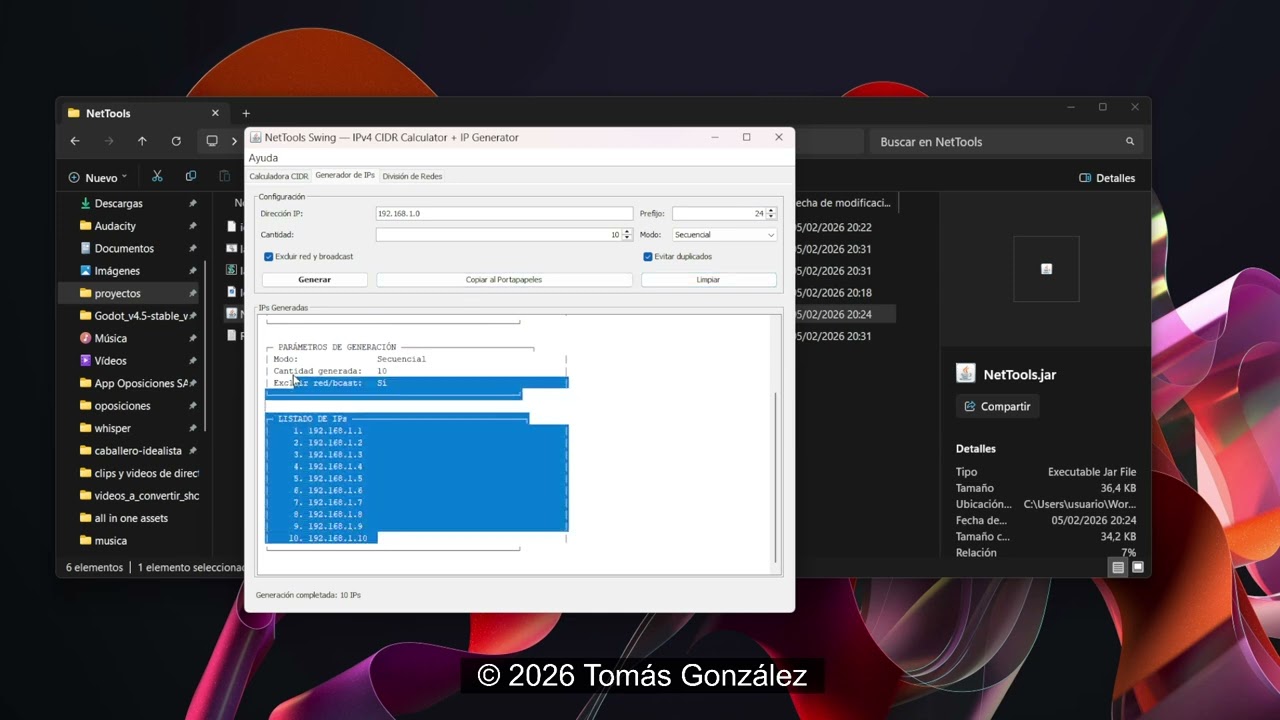Decrease the Cantidad spinner value
The height and width of the screenshot is (720, 1280).
[627, 238]
